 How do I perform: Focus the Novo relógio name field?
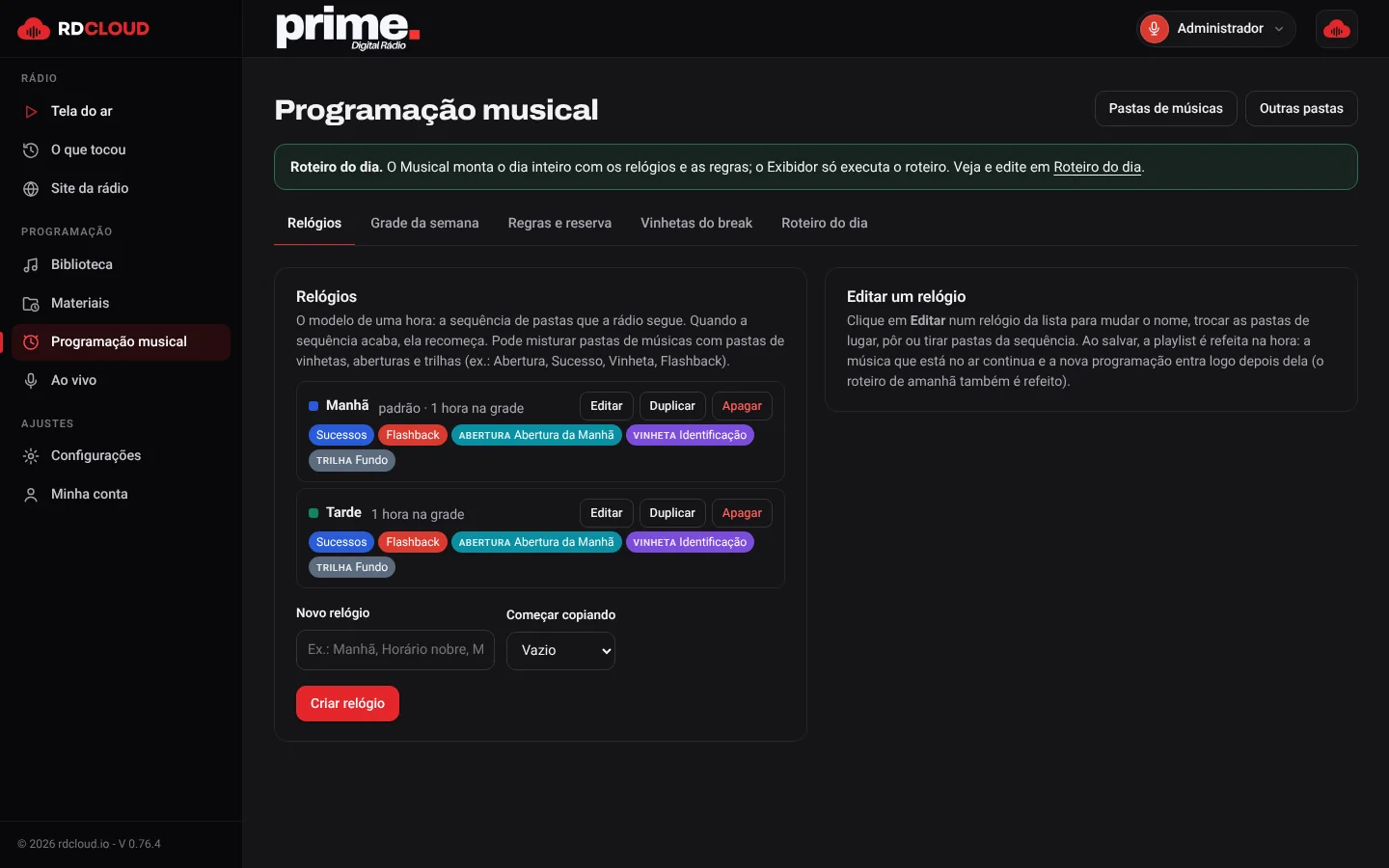point(395,650)
